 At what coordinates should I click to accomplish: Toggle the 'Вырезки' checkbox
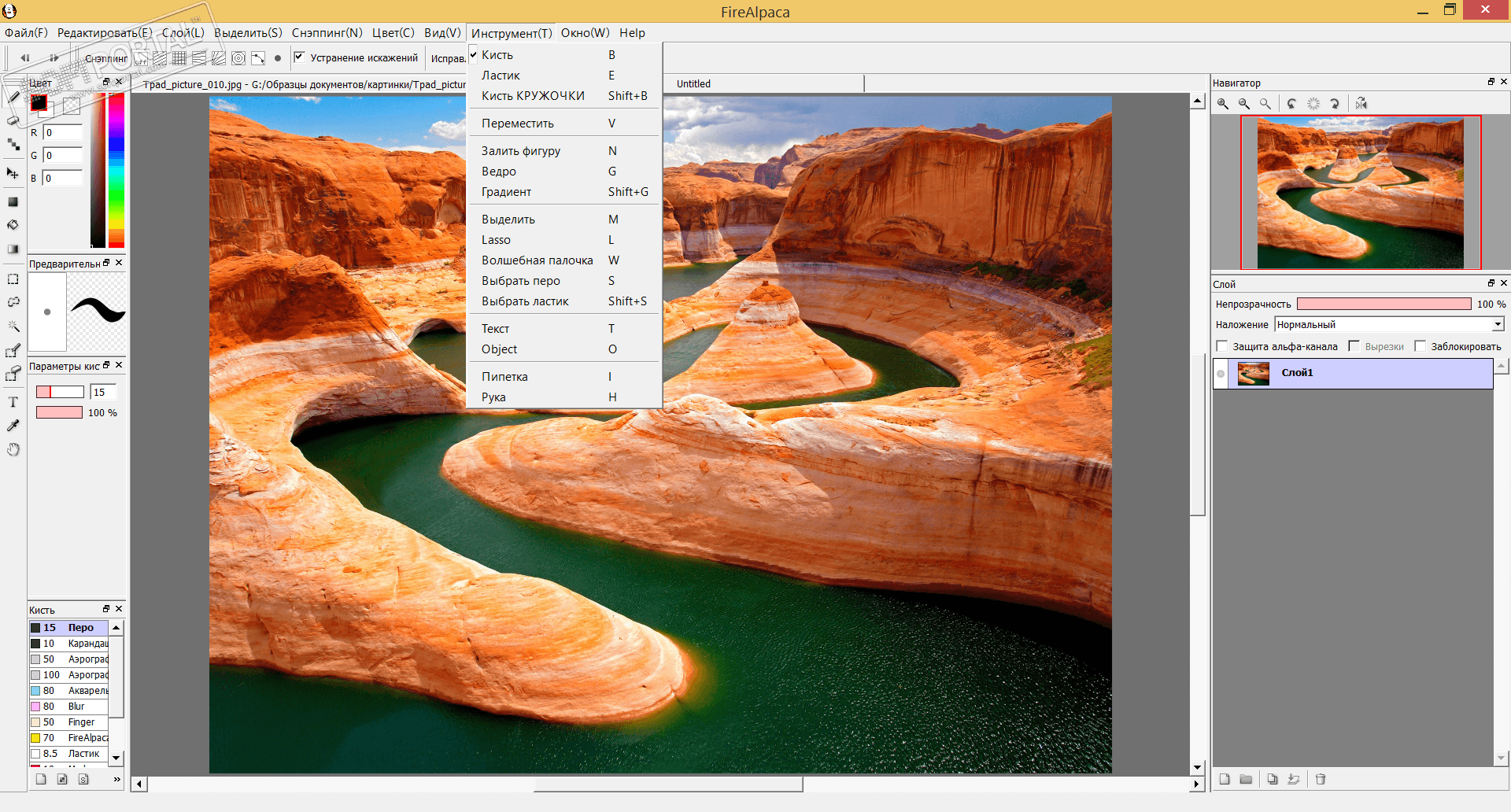pyautogui.click(x=1354, y=346)
